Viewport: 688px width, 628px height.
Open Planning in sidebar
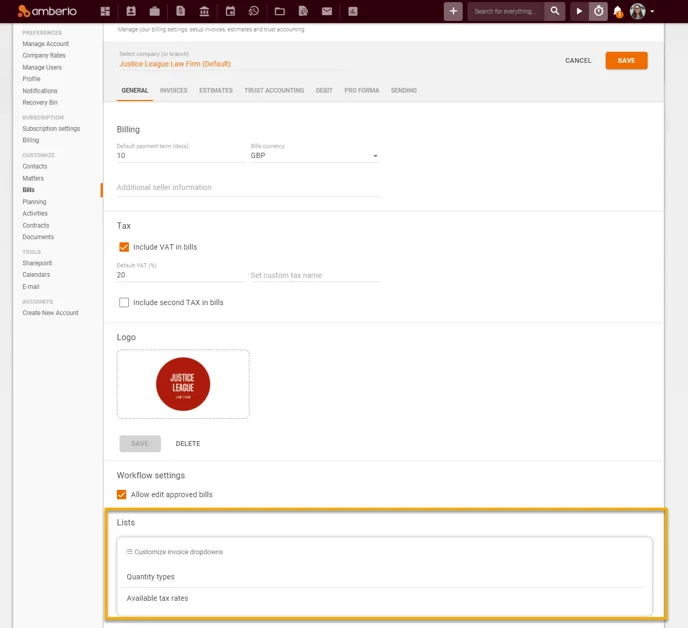[34, 201]
